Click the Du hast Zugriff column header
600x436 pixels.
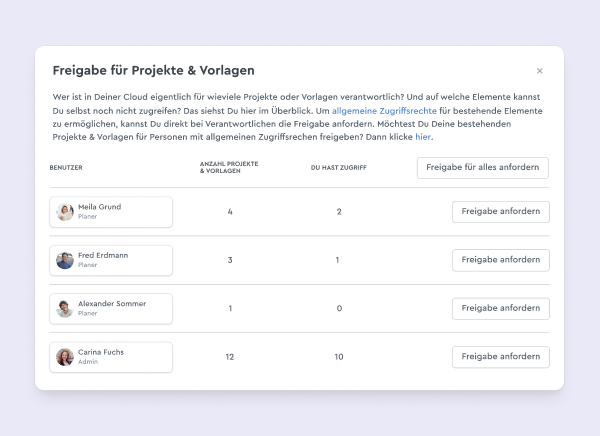point(339,168)
